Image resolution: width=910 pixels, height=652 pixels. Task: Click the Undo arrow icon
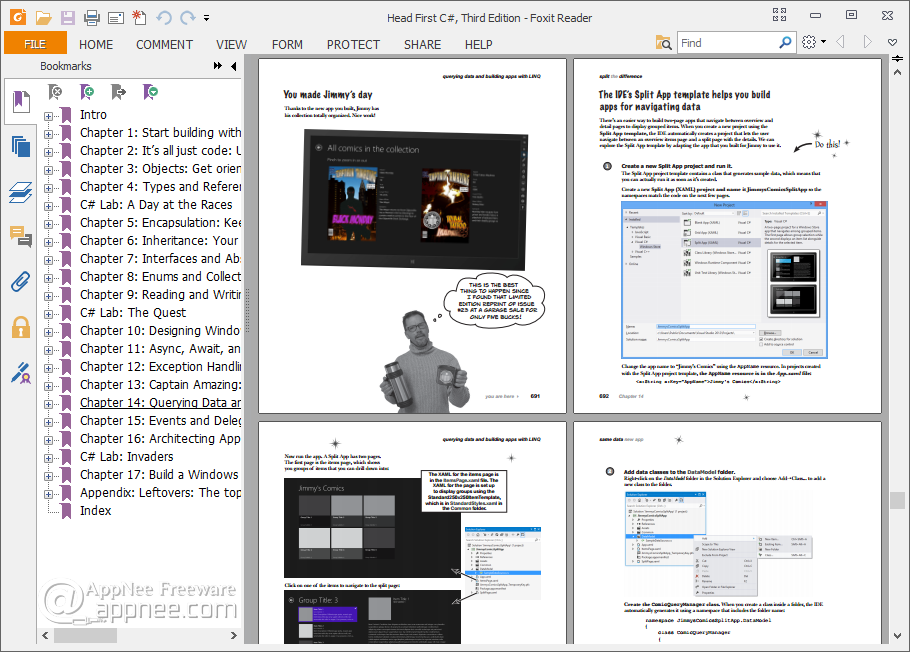click(164, 18)
